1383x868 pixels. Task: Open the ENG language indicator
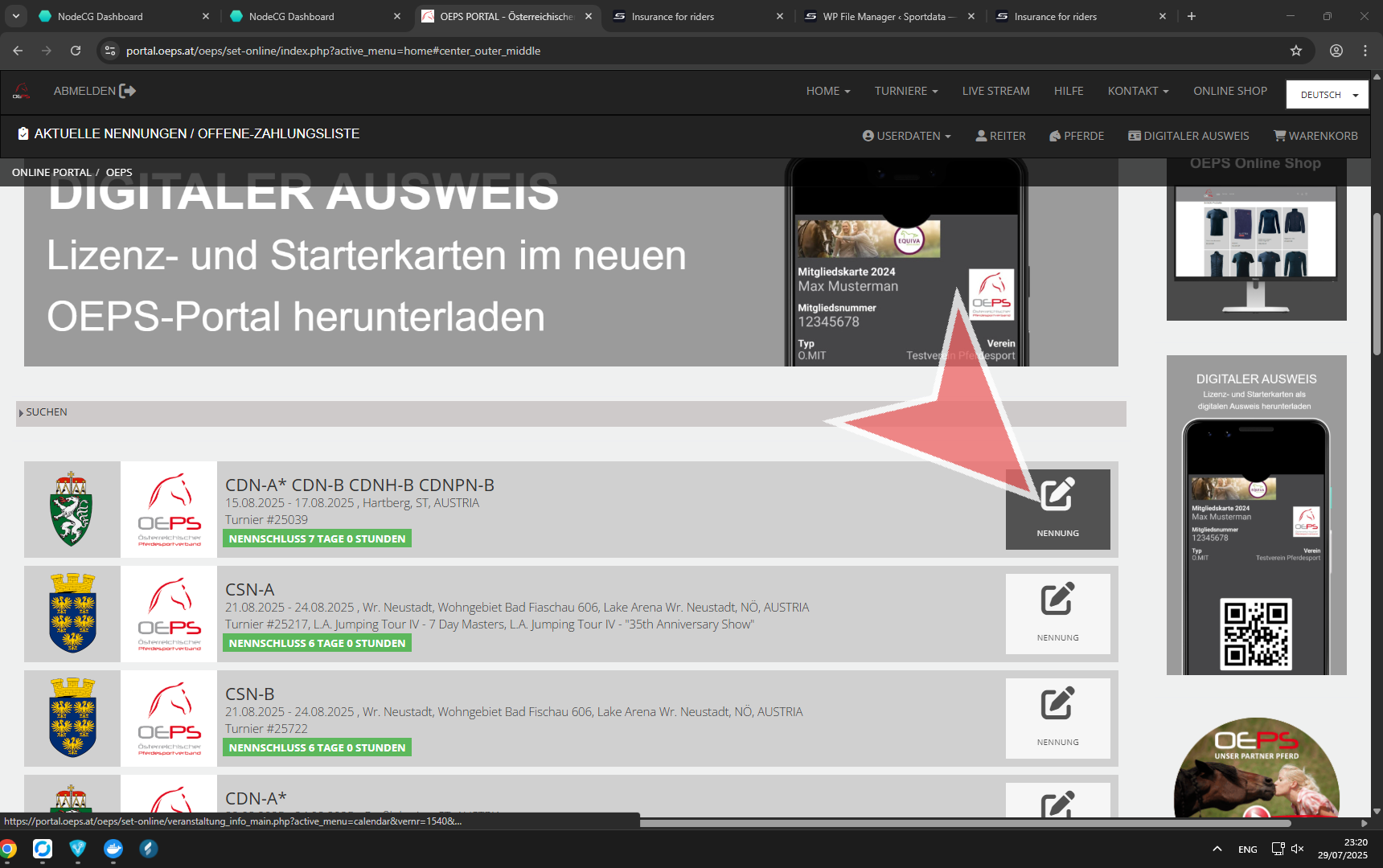coord(1248,850)
